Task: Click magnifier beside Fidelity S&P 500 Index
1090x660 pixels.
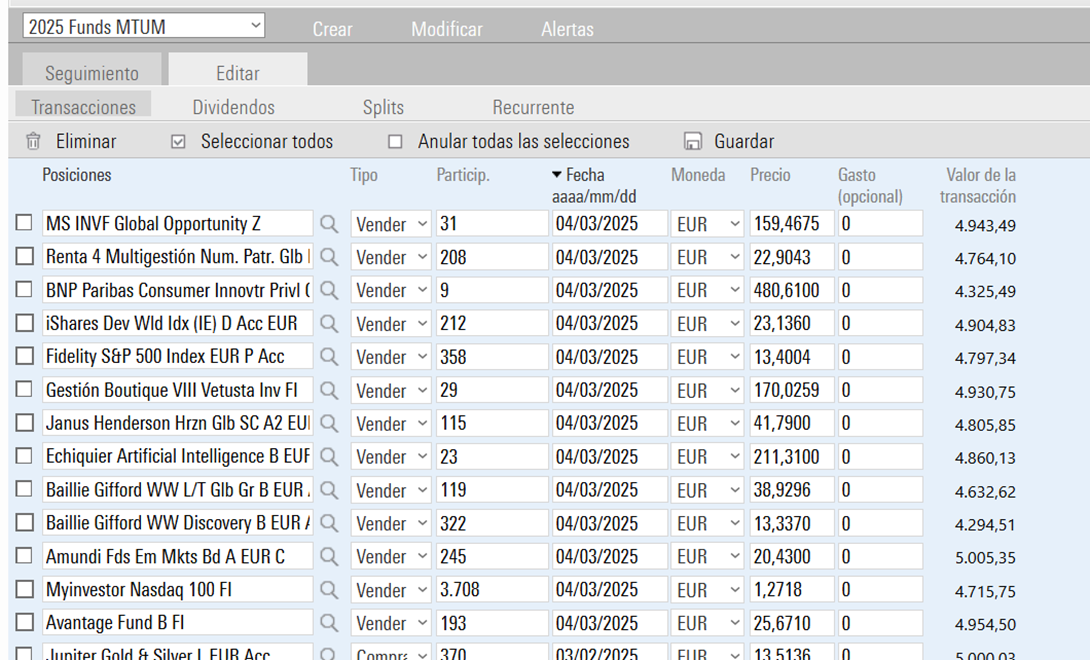Action: click(329, 357)
